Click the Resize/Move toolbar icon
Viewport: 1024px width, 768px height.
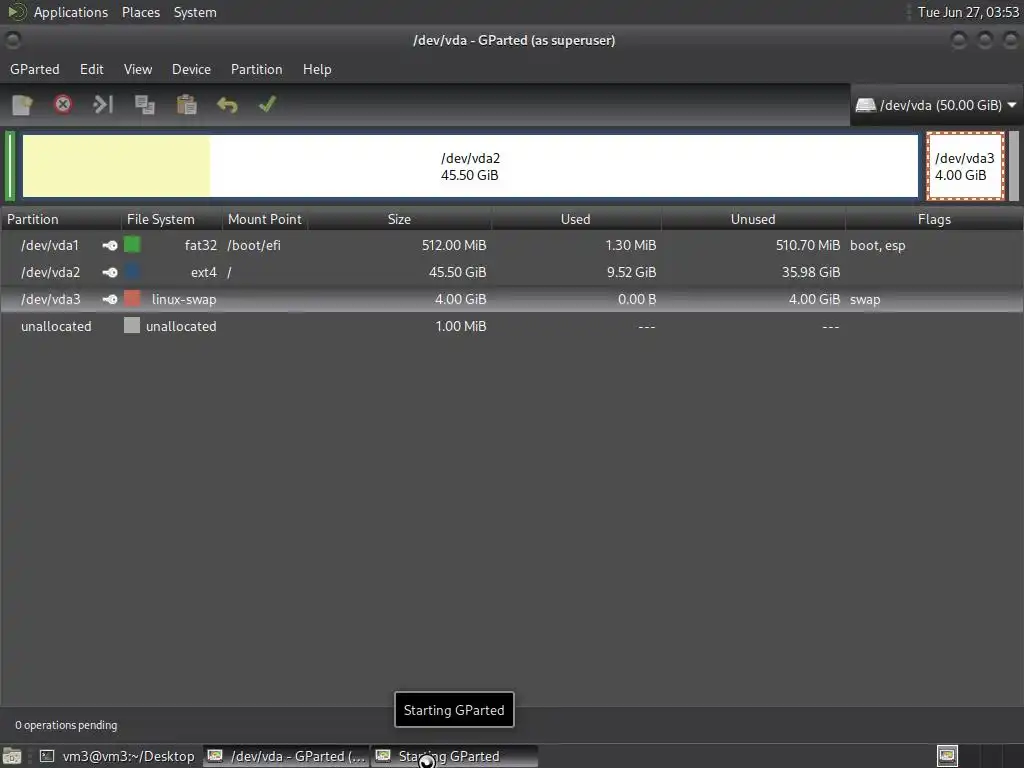(x=103, y=104)
